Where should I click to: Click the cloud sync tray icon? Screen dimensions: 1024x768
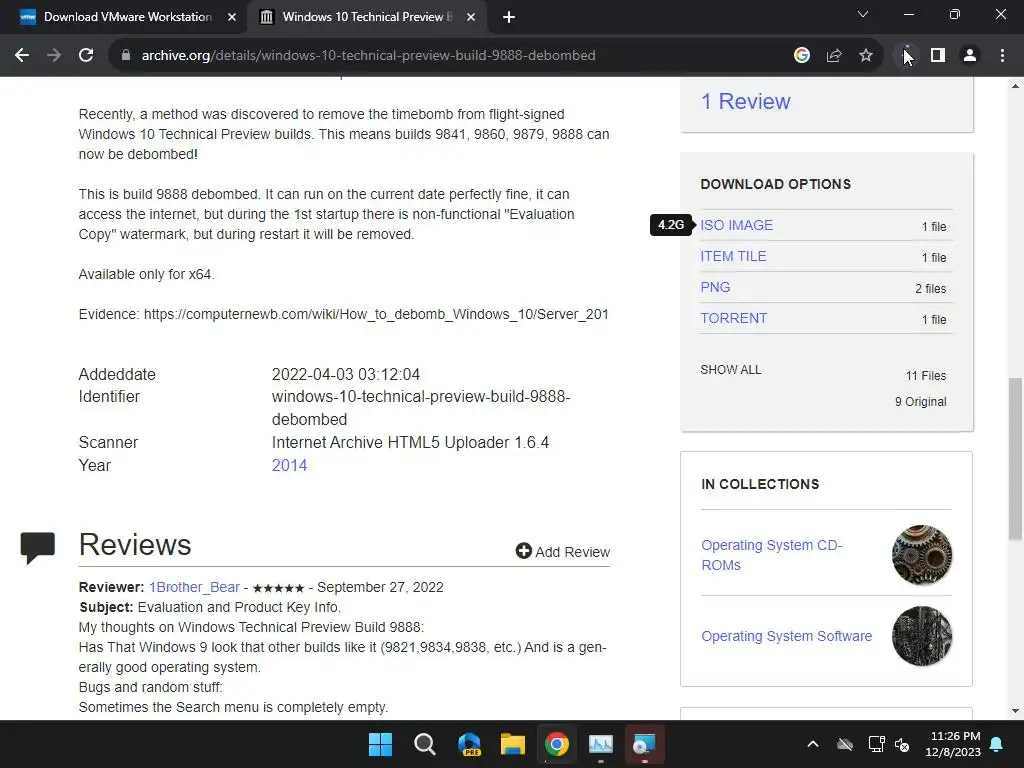[845, 744]
